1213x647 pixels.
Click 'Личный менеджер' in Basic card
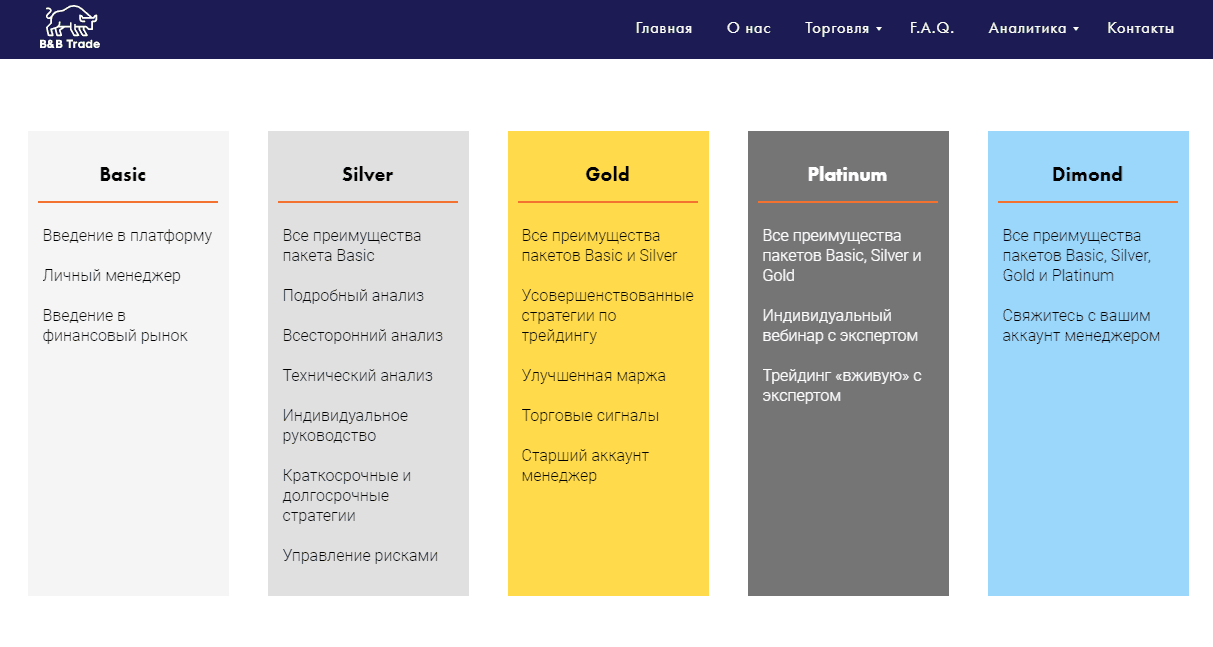click(x=112, y=275)
